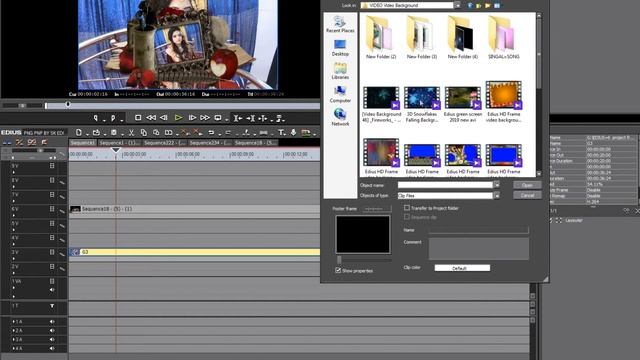The width and height of the screenshot is (640, 360).
Task: Click Add cut point icon
Action: coord(246,133)
